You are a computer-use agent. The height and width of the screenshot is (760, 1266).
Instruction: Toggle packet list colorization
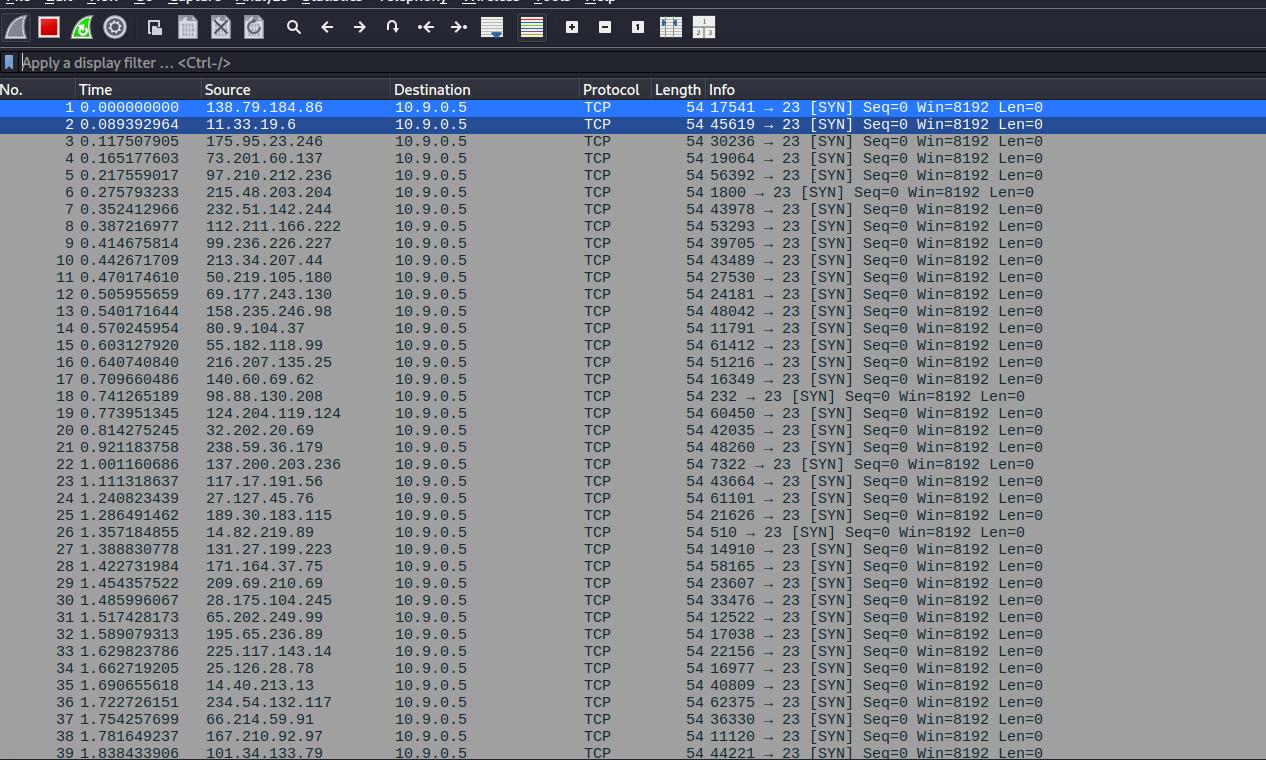(532, 27)
